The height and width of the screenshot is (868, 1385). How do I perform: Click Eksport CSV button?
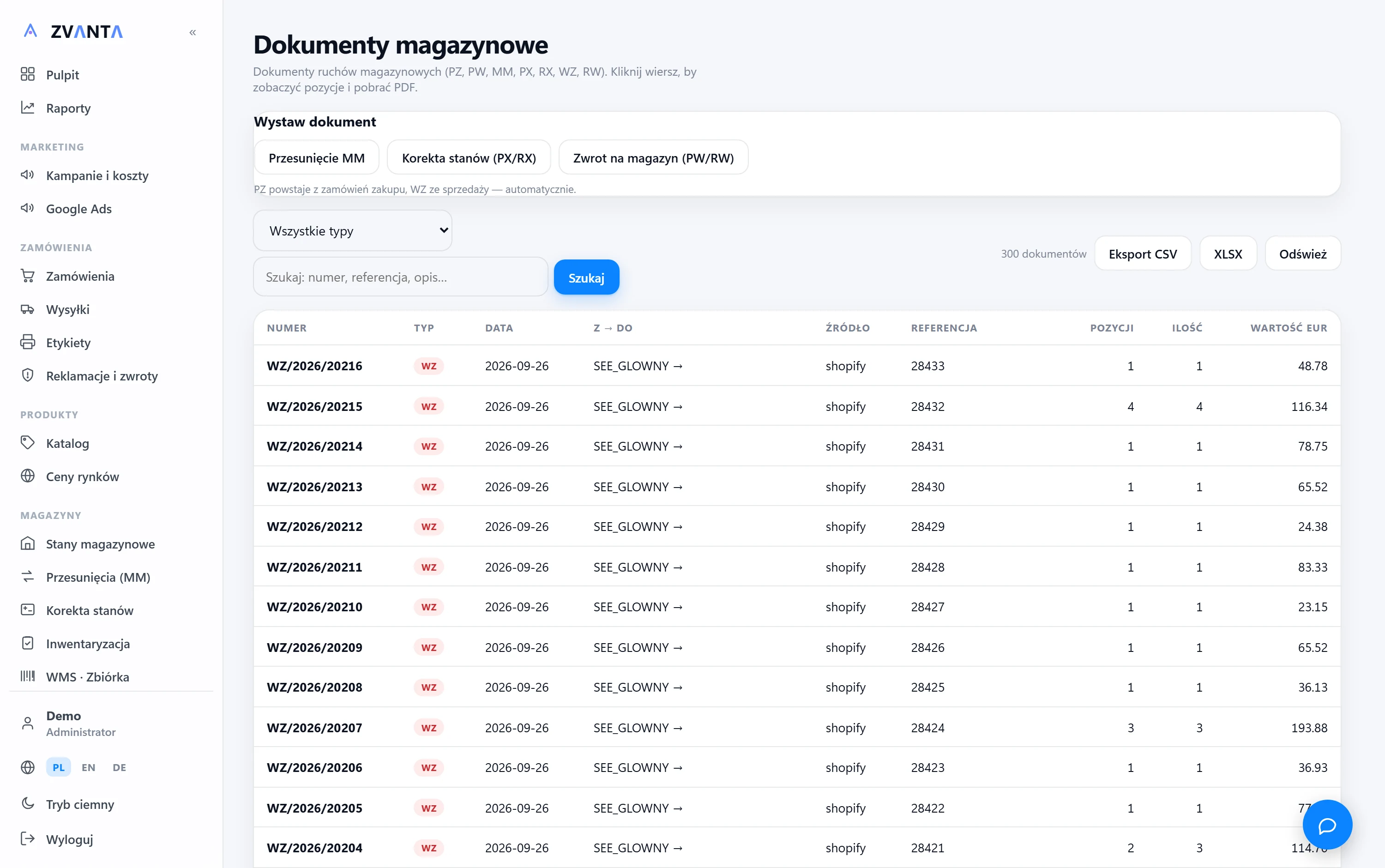click(1142, 254)
